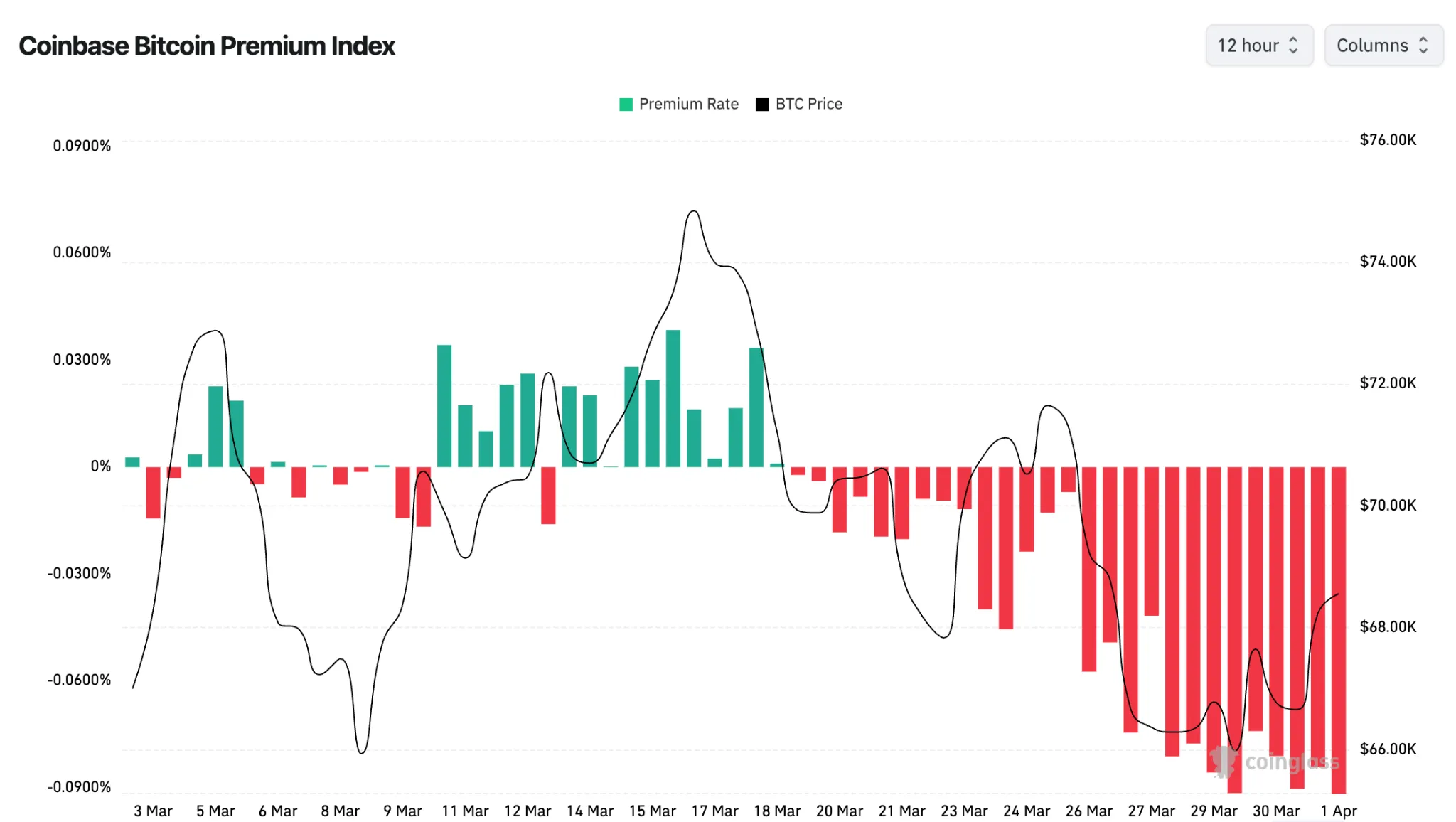Screen dimensions: 1456x822
Task: Click the coinglass bear logo icon
Action: click(1225, 762)
